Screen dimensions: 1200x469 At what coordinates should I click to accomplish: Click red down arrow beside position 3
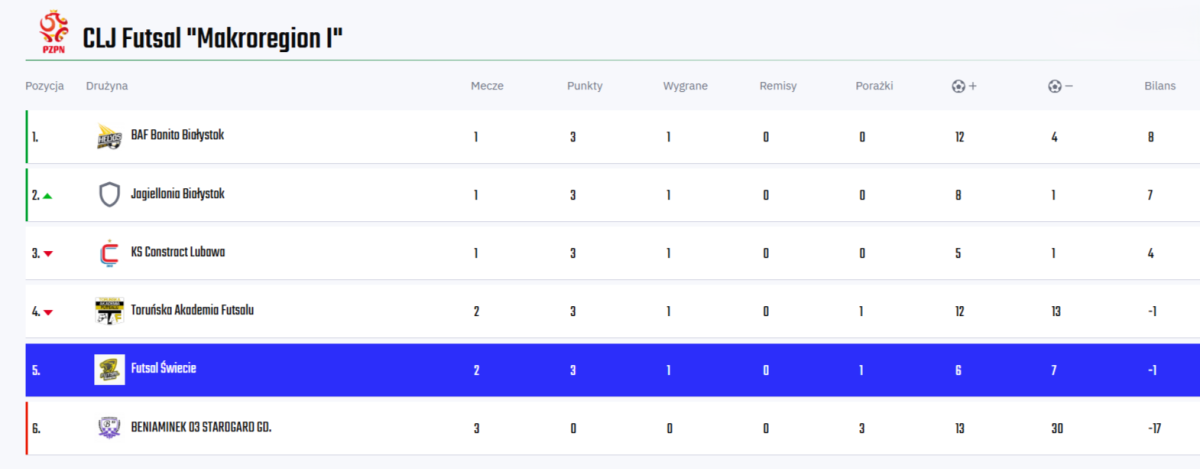[x=47, y=254]
